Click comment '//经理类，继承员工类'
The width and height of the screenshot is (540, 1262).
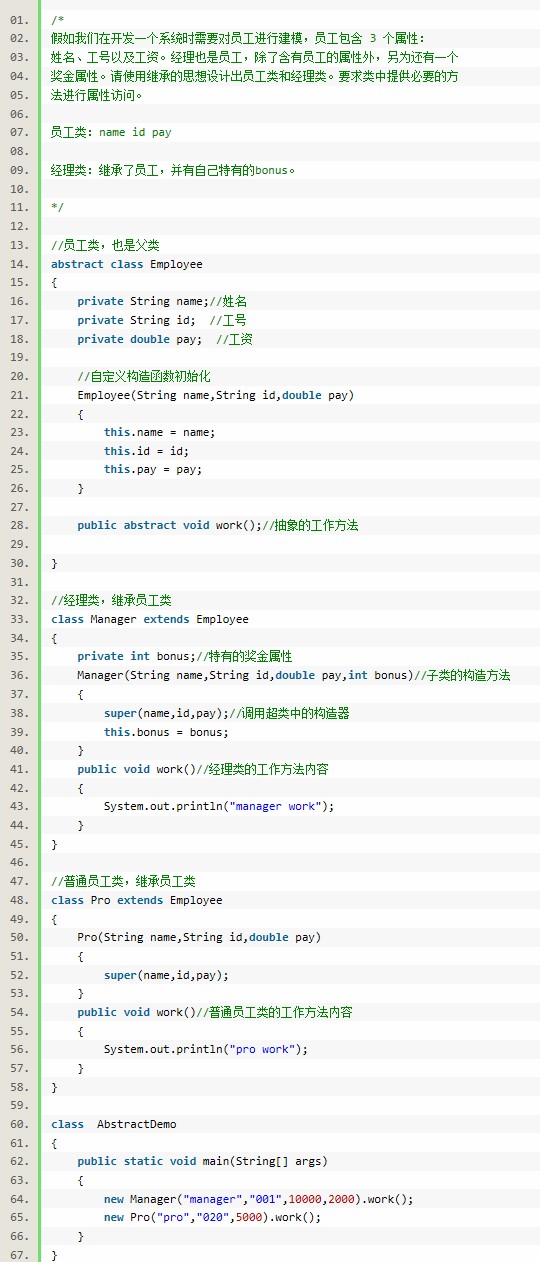pos(111,600)
